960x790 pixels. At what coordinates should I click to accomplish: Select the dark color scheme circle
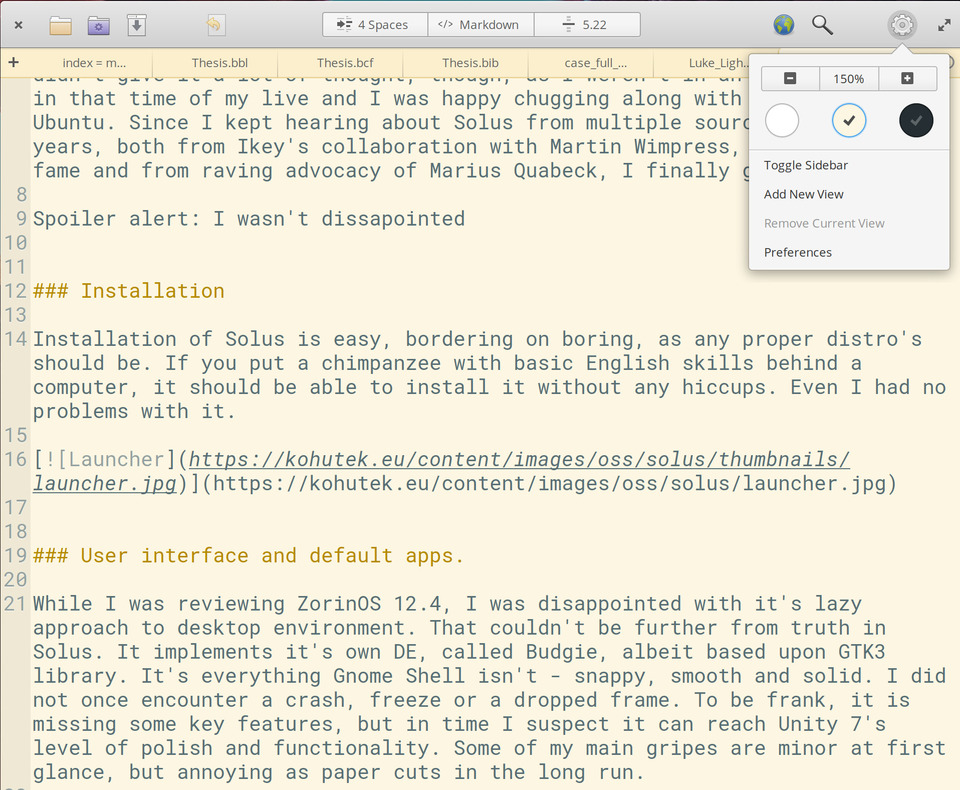click(916, 120)
